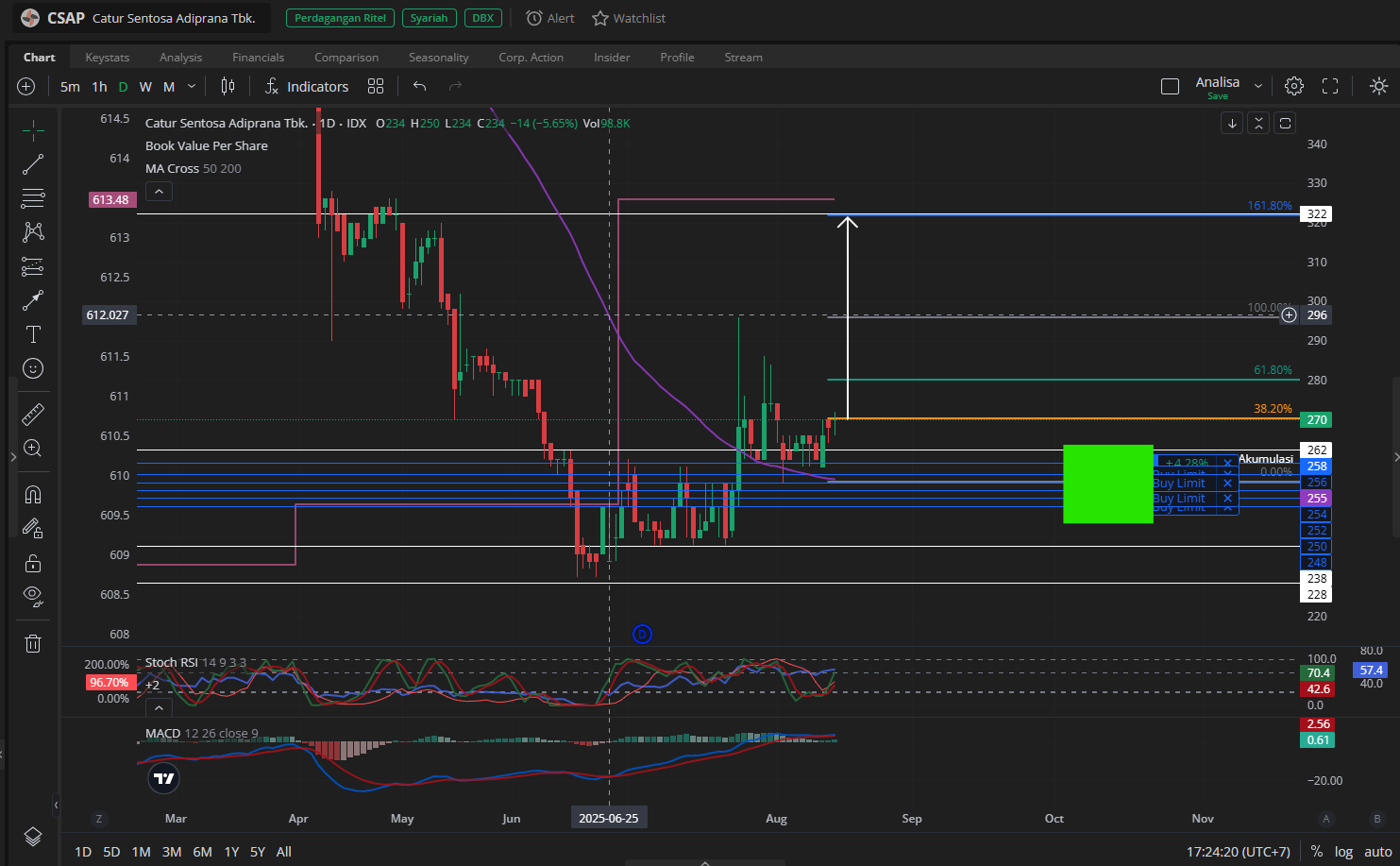Maximize the main chart pane
Screen dimensions: 1400x866
coord(1285,123)
